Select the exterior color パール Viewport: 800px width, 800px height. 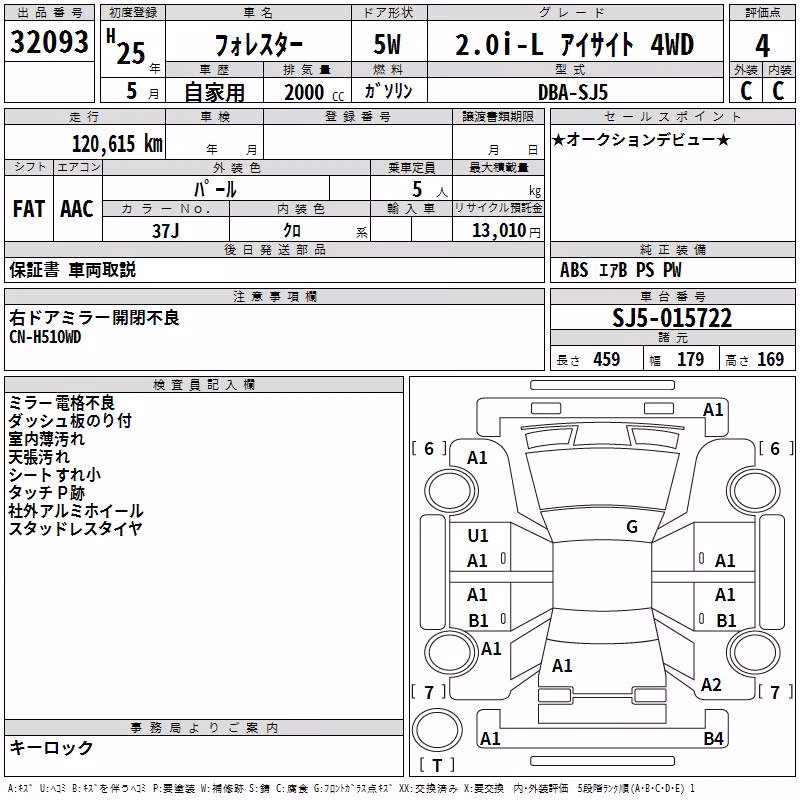[x=215, y=189]
